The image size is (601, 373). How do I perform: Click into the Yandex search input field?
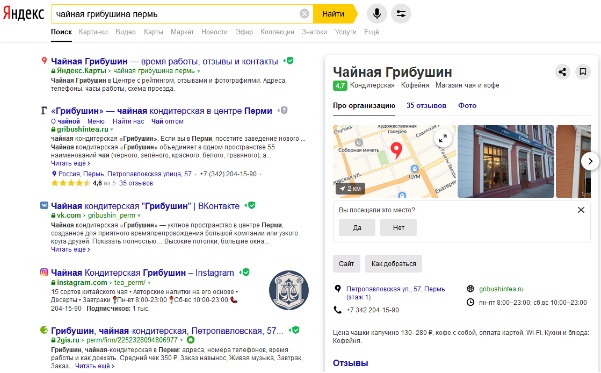tap(176, 14)
